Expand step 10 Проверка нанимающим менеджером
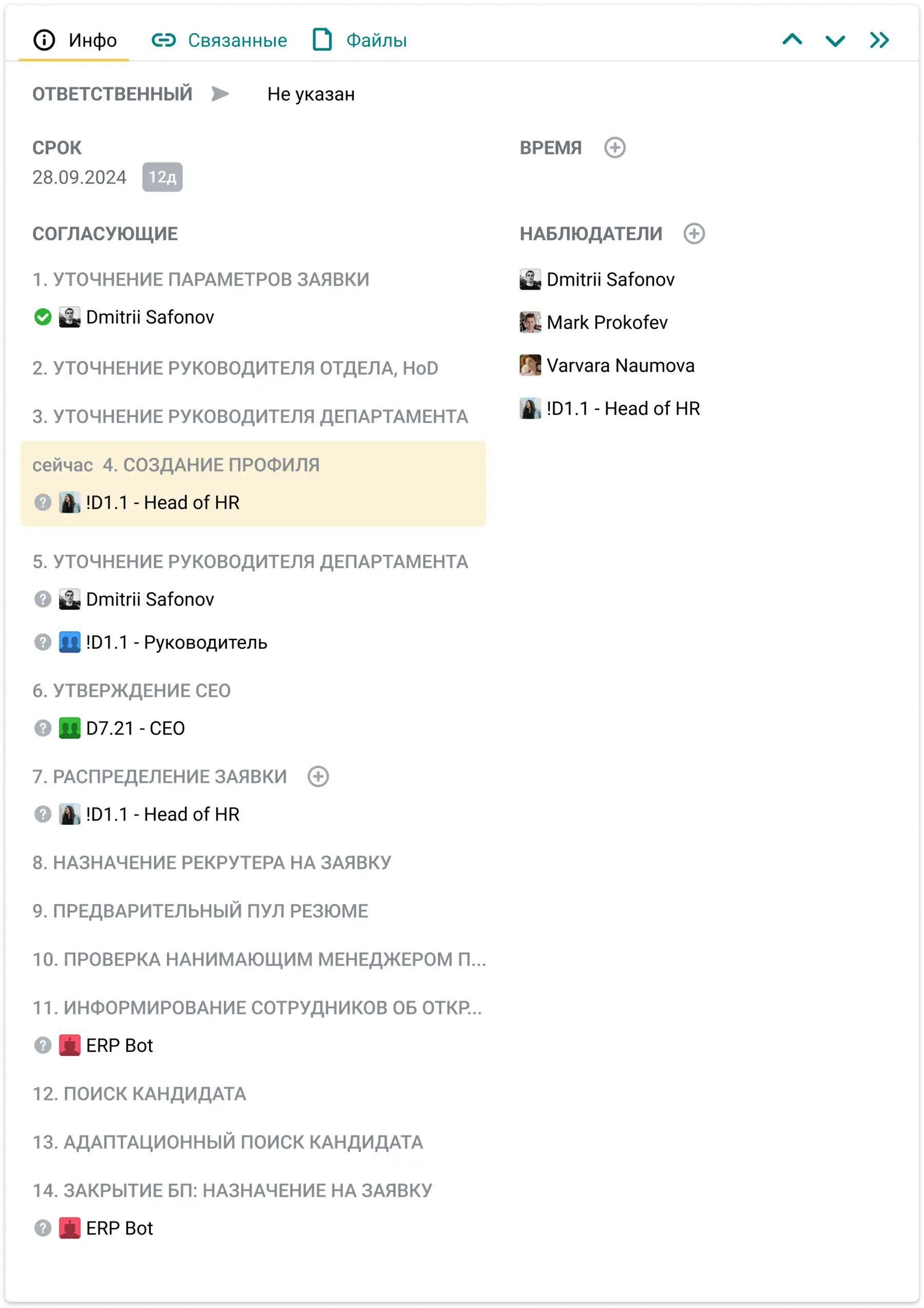The image size is (924, 1308). click(x=259, y=959)
